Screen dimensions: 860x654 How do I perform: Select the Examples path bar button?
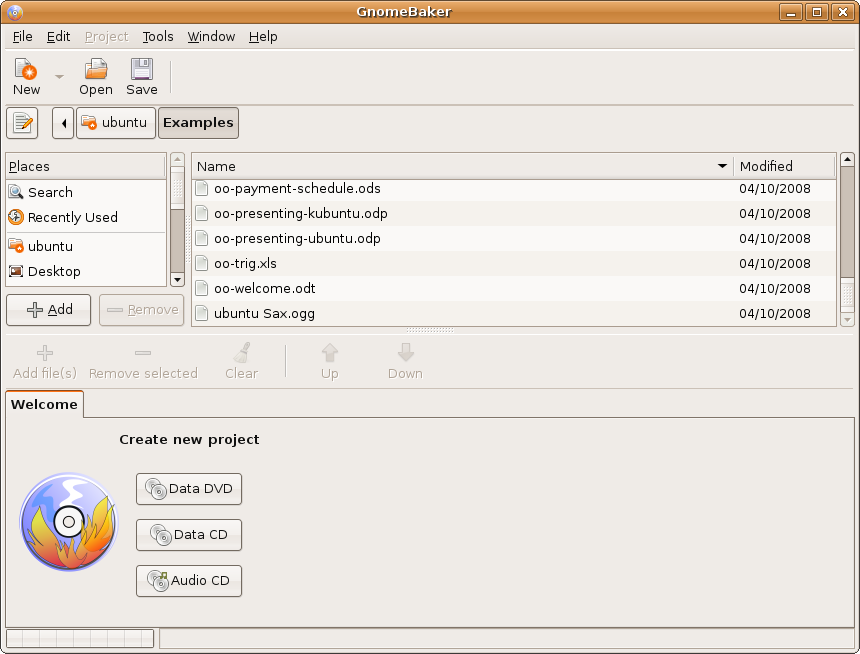tap(198, 123)
